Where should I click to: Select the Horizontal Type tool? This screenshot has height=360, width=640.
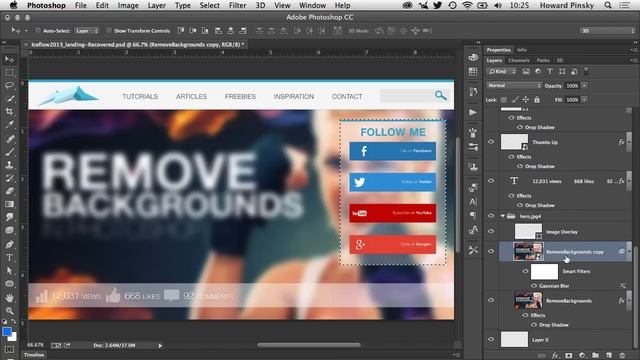tap(9, 257)
